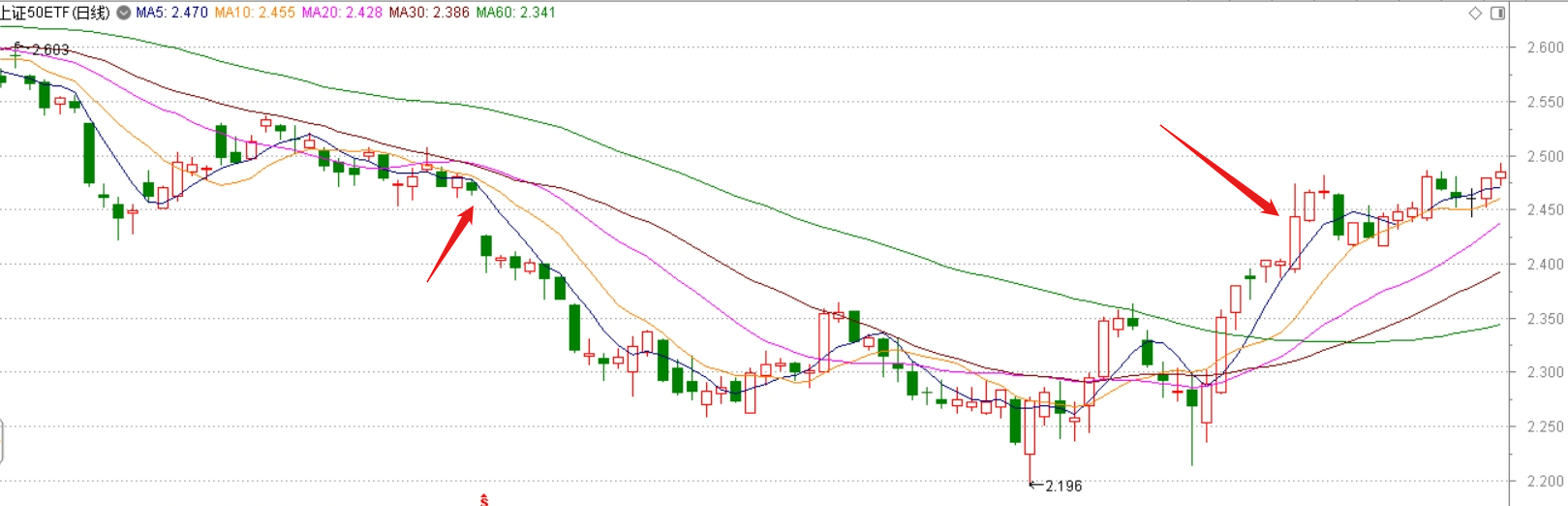The height and width of the screenshot is (506, 1568).
Task: Click the 2.400 price axis label
Action: [x=1545, y=264]
